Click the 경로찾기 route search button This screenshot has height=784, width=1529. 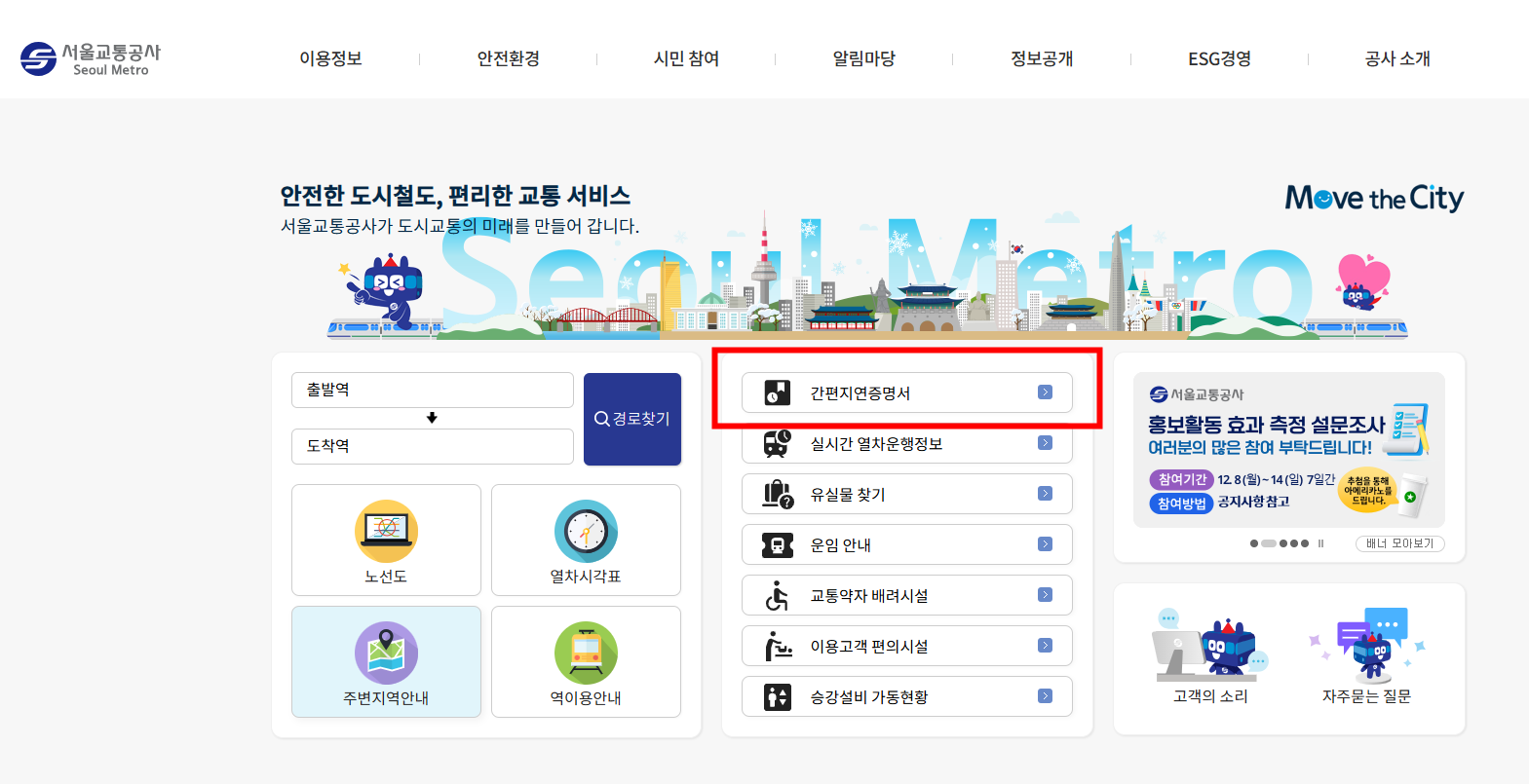[632, 419]
